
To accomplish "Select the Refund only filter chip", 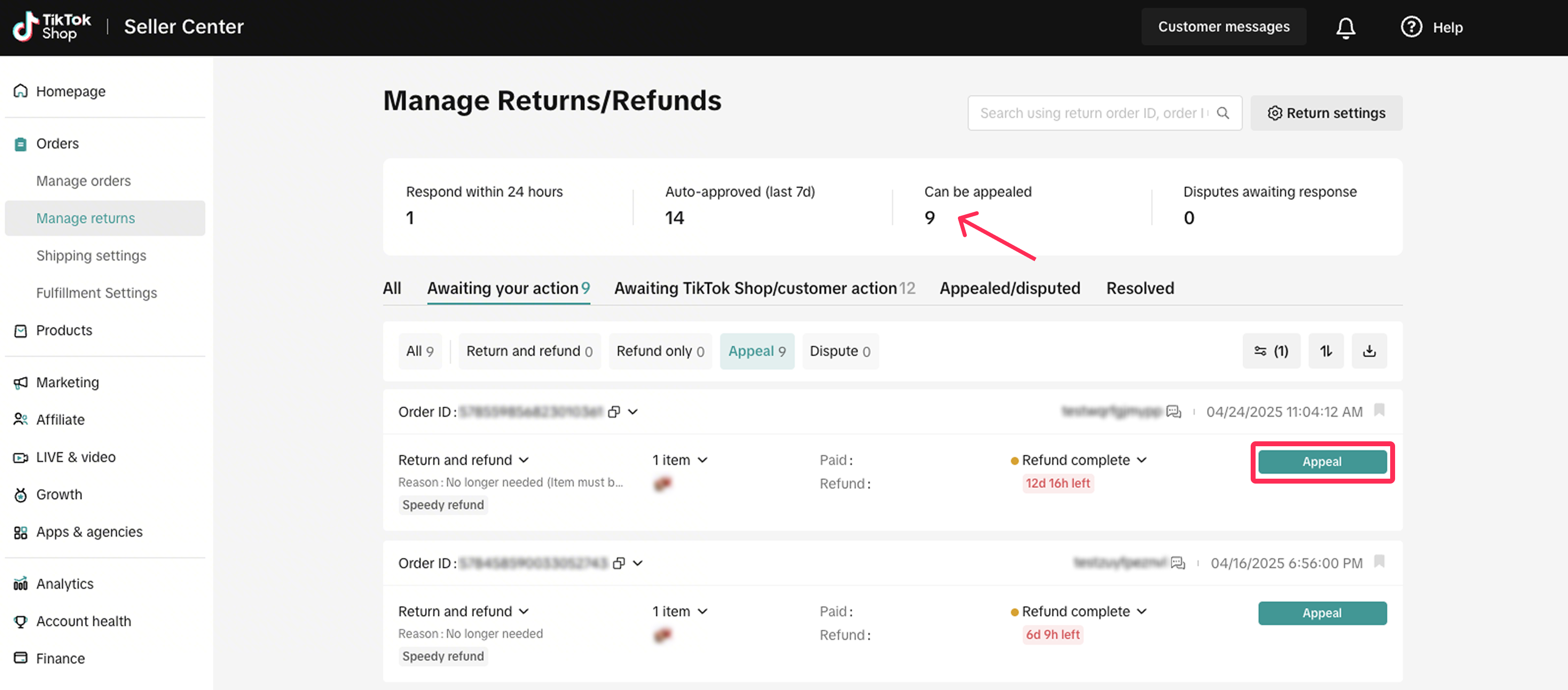I will pyautogui.click(x=660, y=351).
